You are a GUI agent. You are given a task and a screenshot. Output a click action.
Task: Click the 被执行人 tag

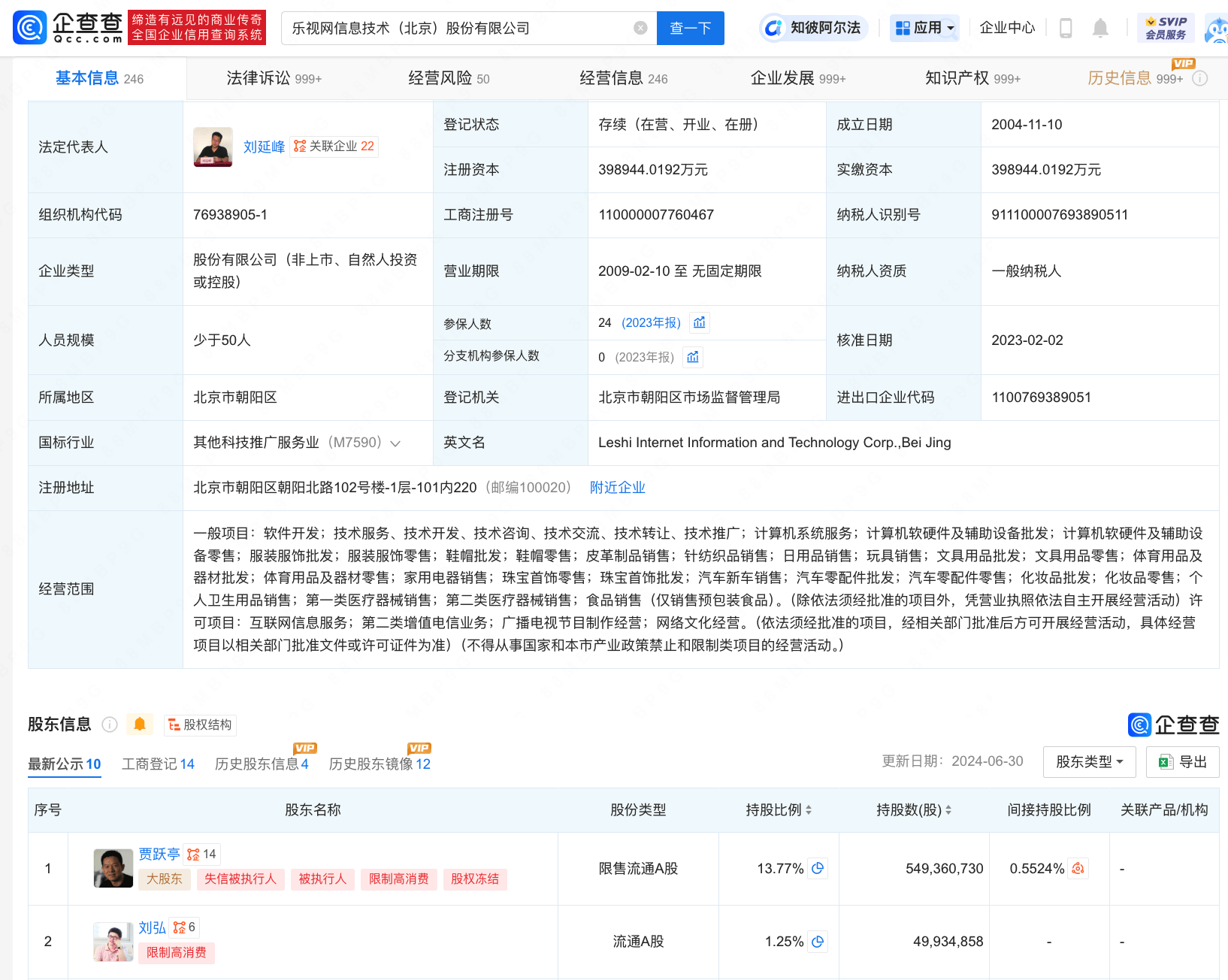point(322,879)
